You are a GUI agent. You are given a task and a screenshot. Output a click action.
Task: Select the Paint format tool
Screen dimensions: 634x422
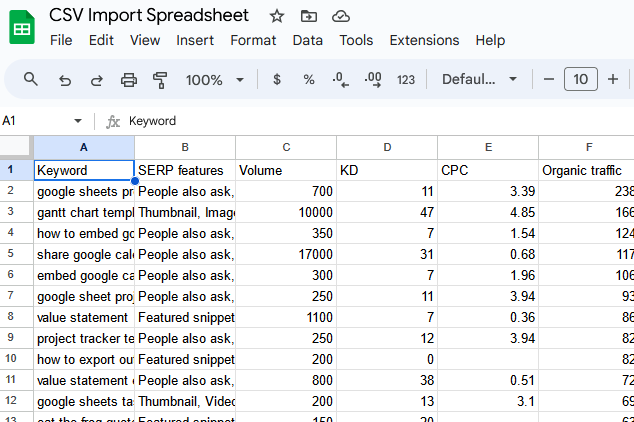coord(160,80)
